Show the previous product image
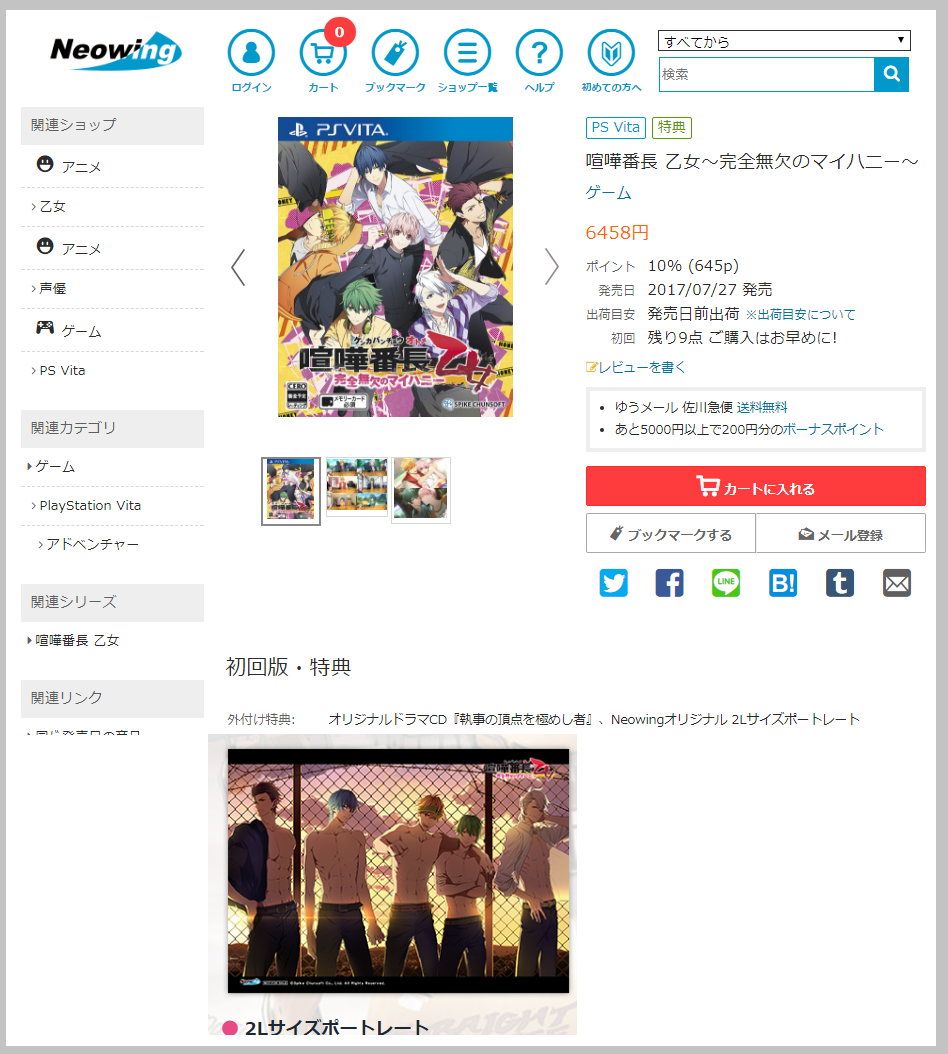Viewport: 948px width, 1054px height. coord(238,267)
